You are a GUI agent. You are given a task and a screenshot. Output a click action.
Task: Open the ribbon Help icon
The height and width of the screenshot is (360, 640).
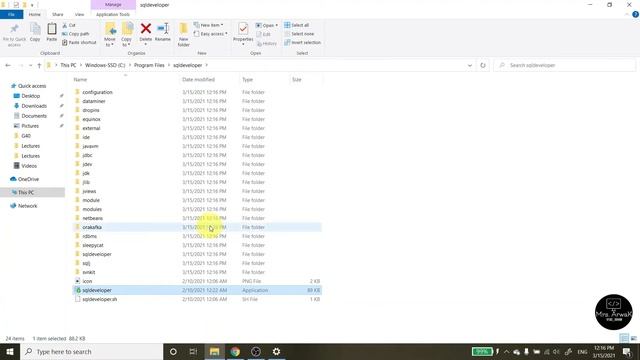click(635, 14)
